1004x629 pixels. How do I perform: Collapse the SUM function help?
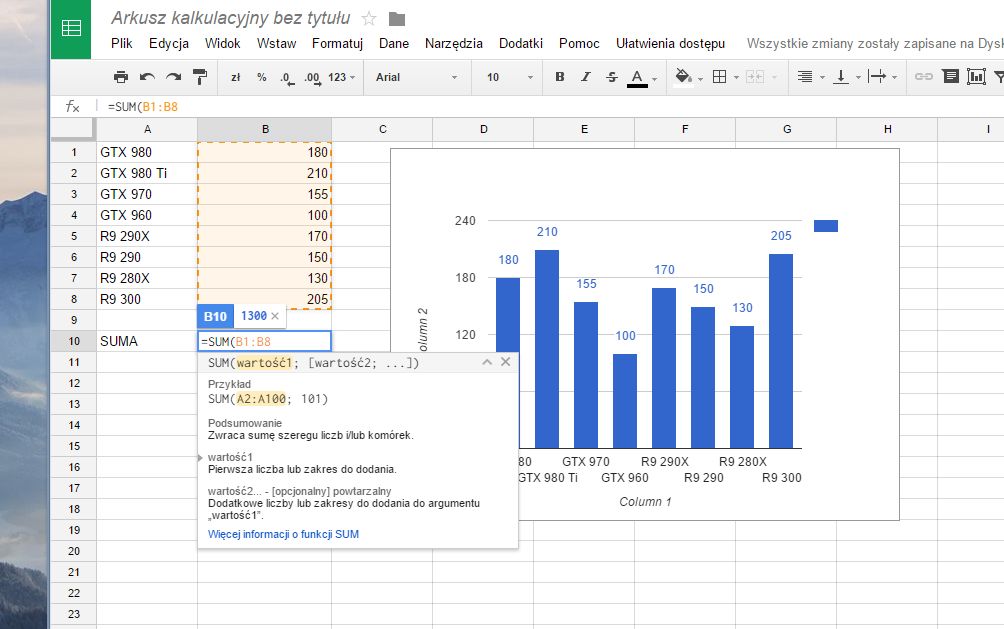pos(487,362)
